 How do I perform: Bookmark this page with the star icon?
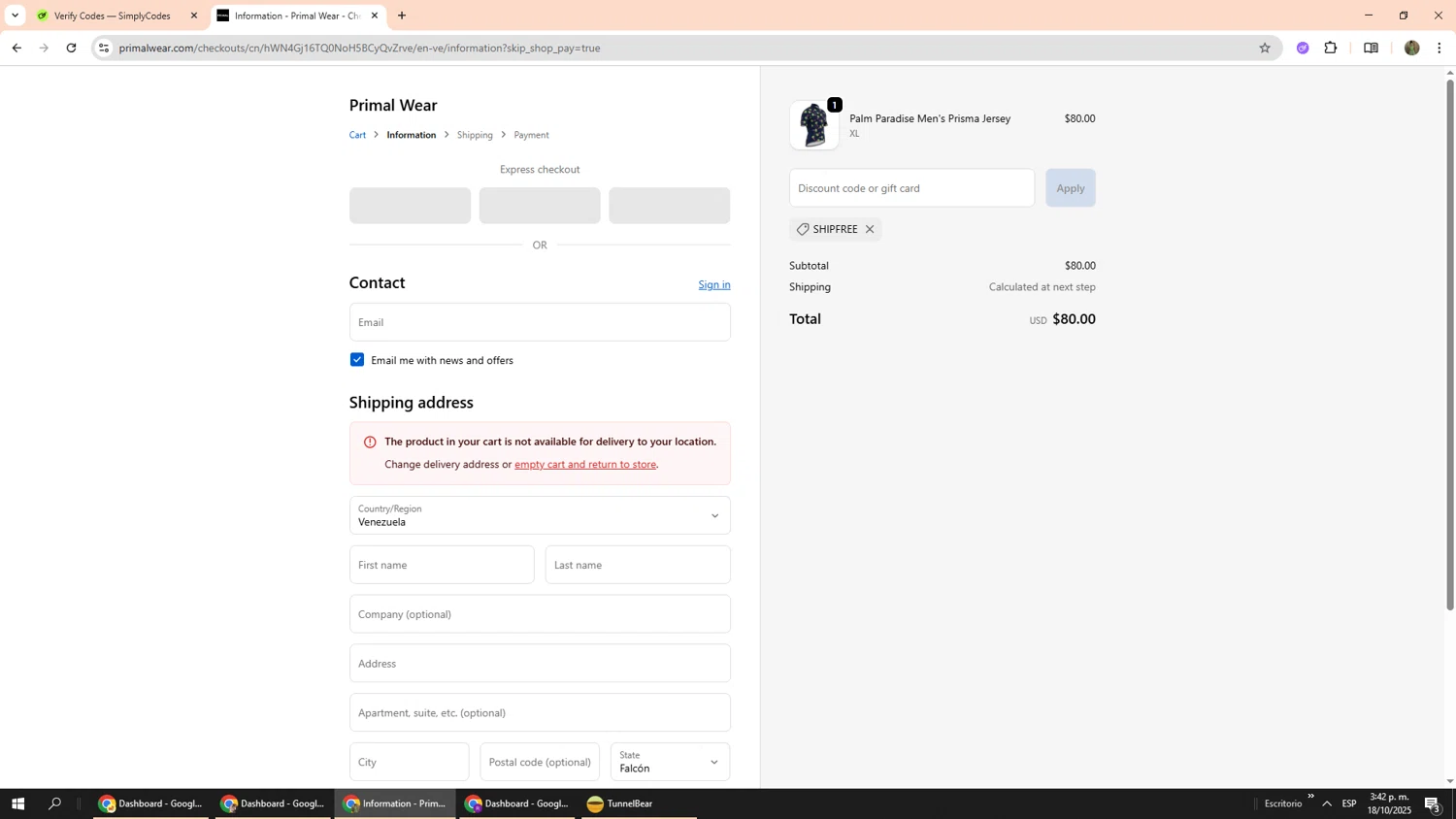(x=1264, y=48)
